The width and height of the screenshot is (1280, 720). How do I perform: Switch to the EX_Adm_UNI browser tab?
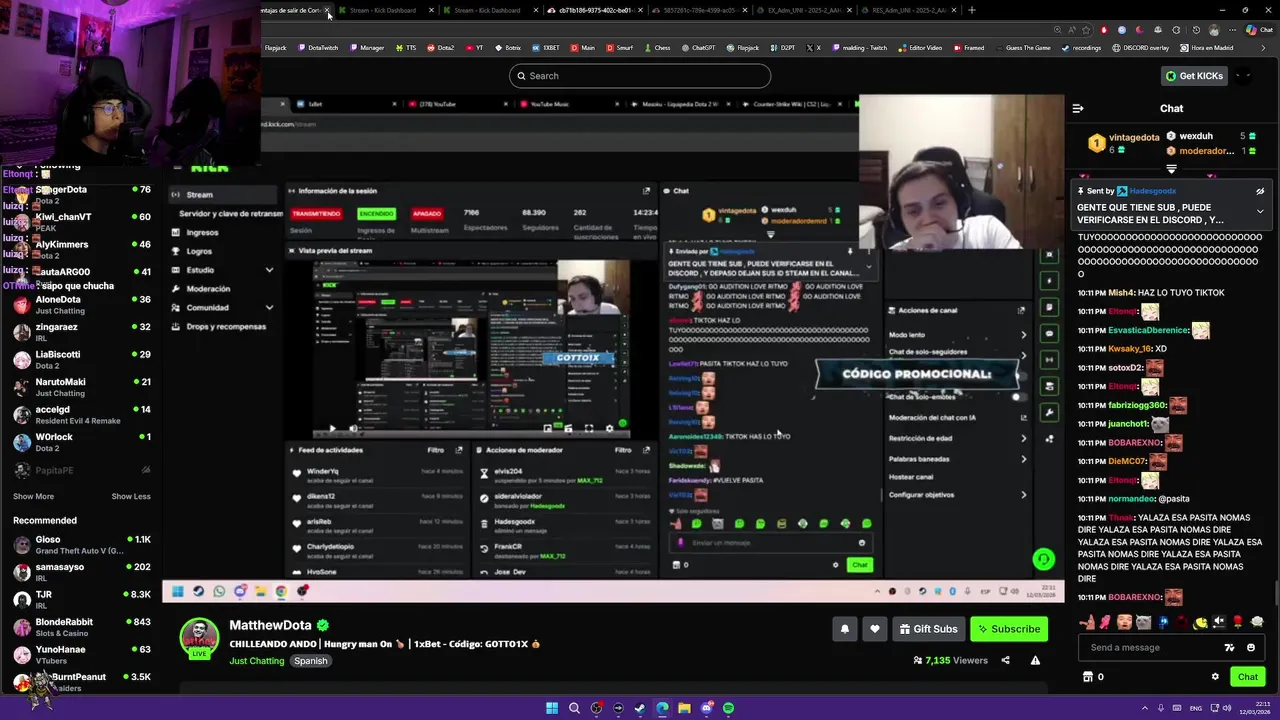804,10
